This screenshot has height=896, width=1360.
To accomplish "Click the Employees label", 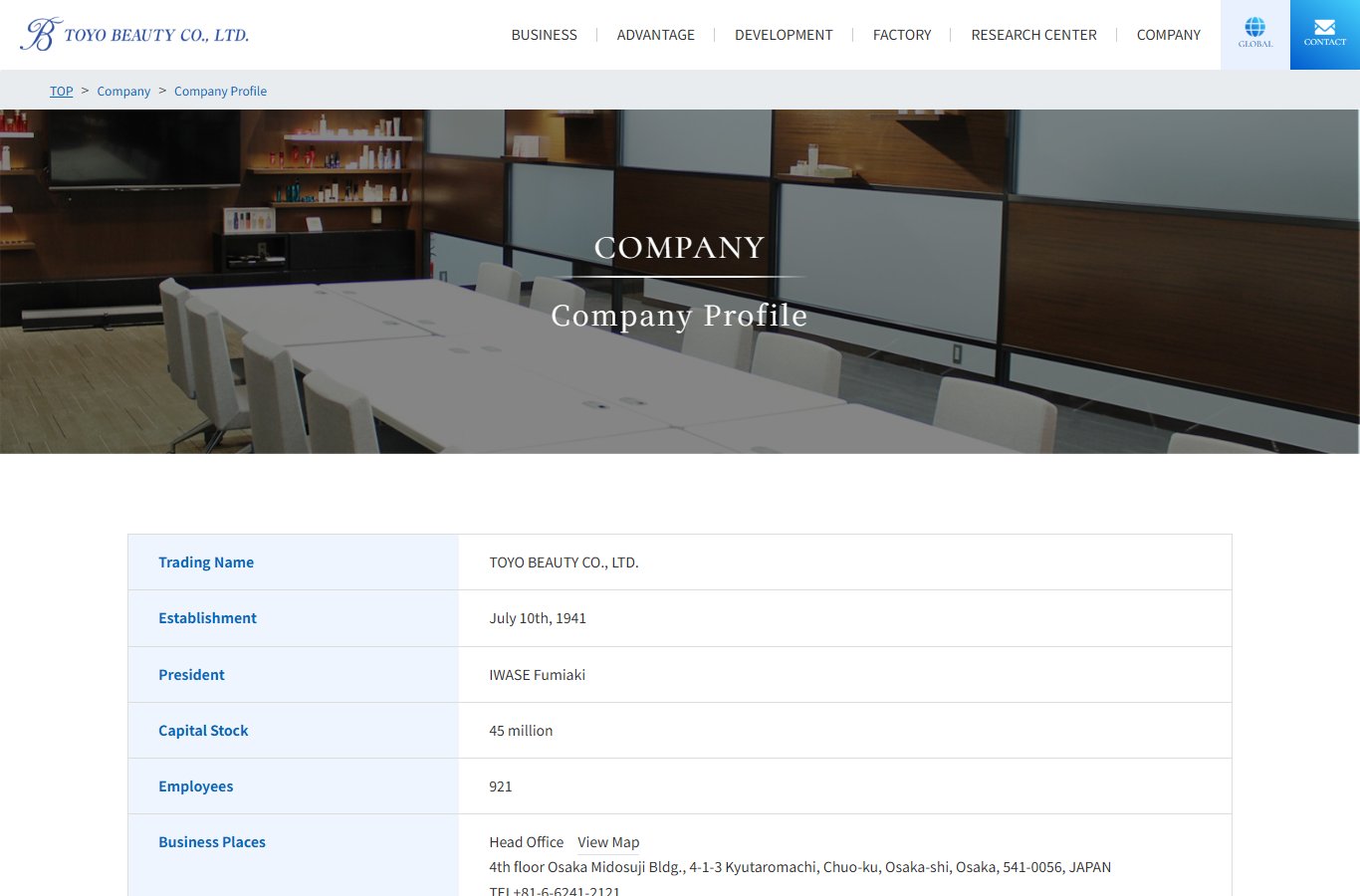I will point(195,786).
